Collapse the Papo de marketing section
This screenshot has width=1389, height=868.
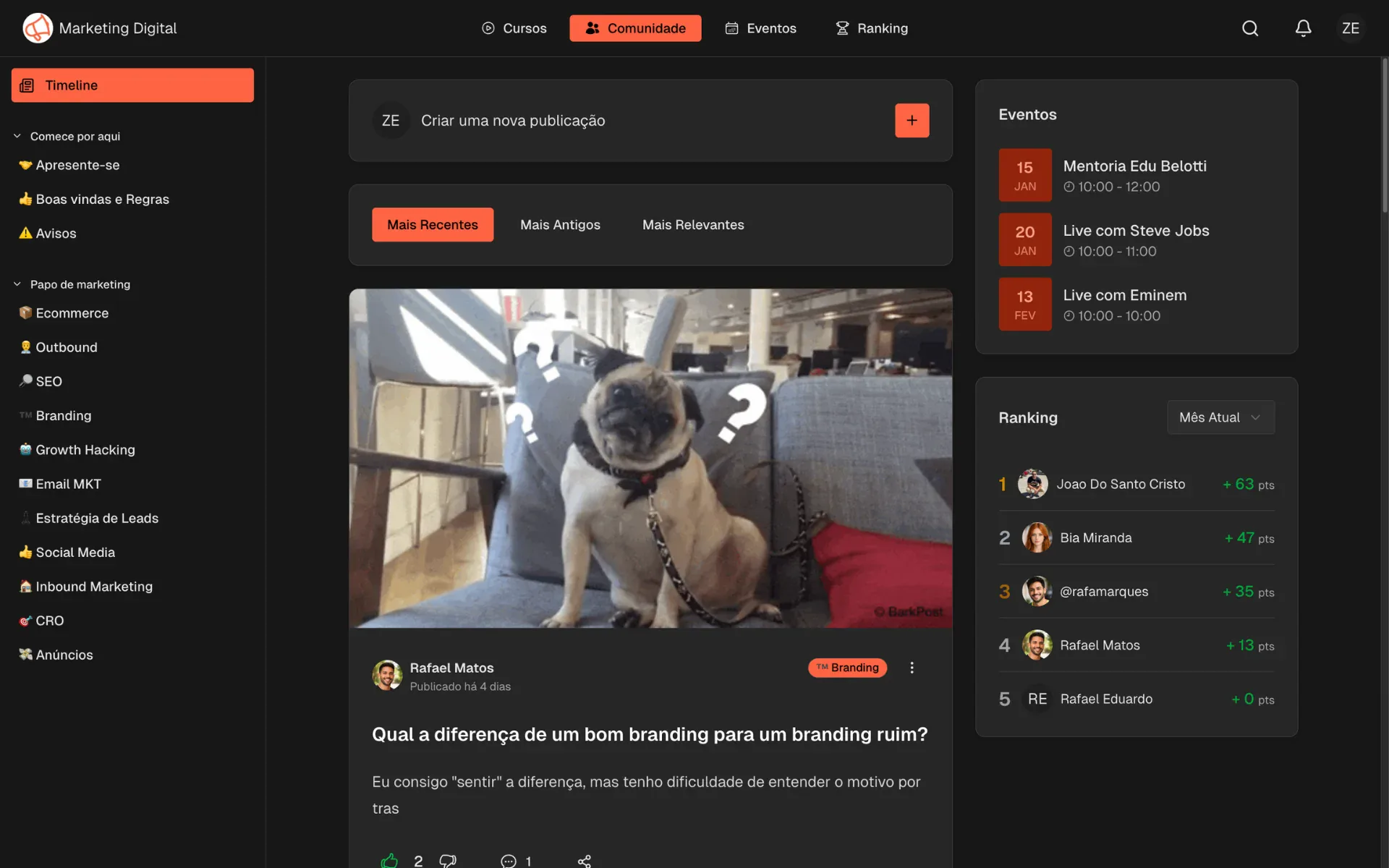pos(17,284)
